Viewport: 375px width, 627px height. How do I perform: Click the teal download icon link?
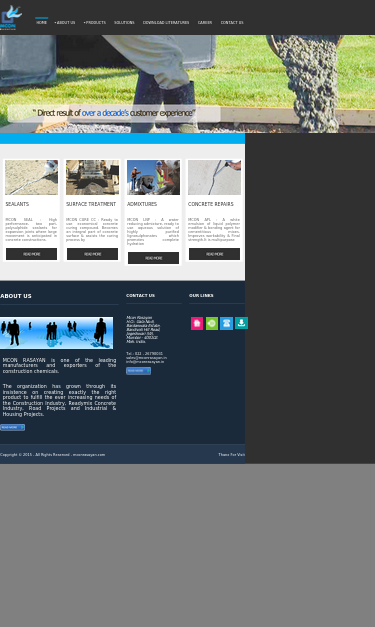(x=241, y=323)
